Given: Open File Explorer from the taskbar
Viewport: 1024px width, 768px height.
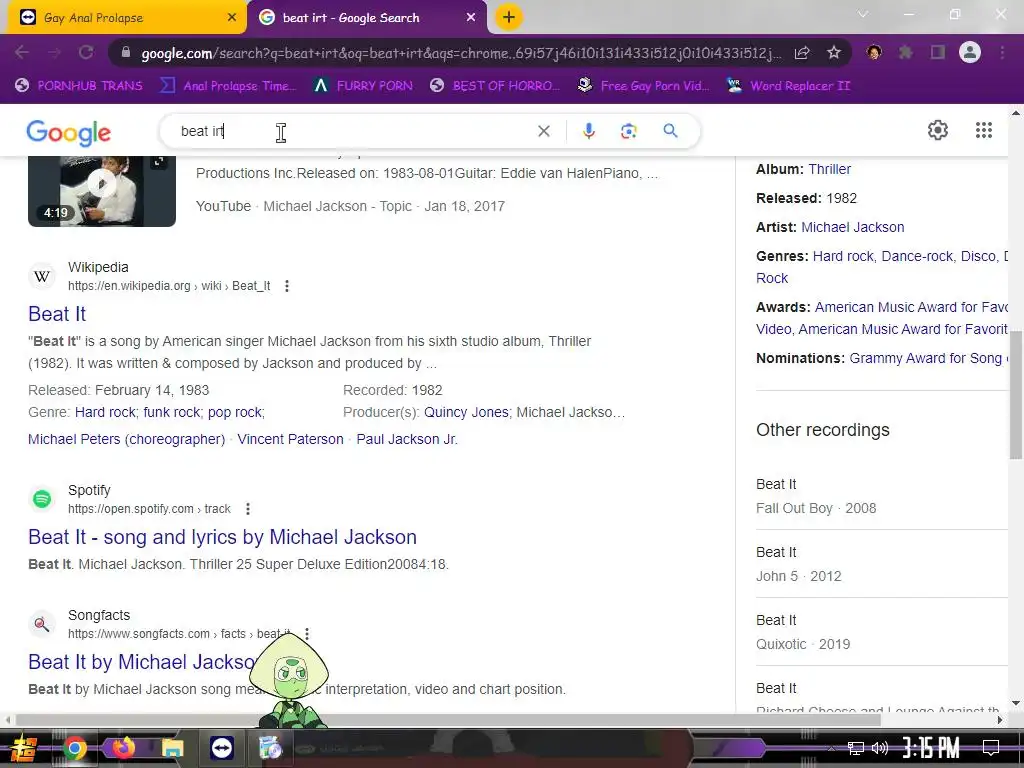Looking at the screenshot, I should 173,748.
